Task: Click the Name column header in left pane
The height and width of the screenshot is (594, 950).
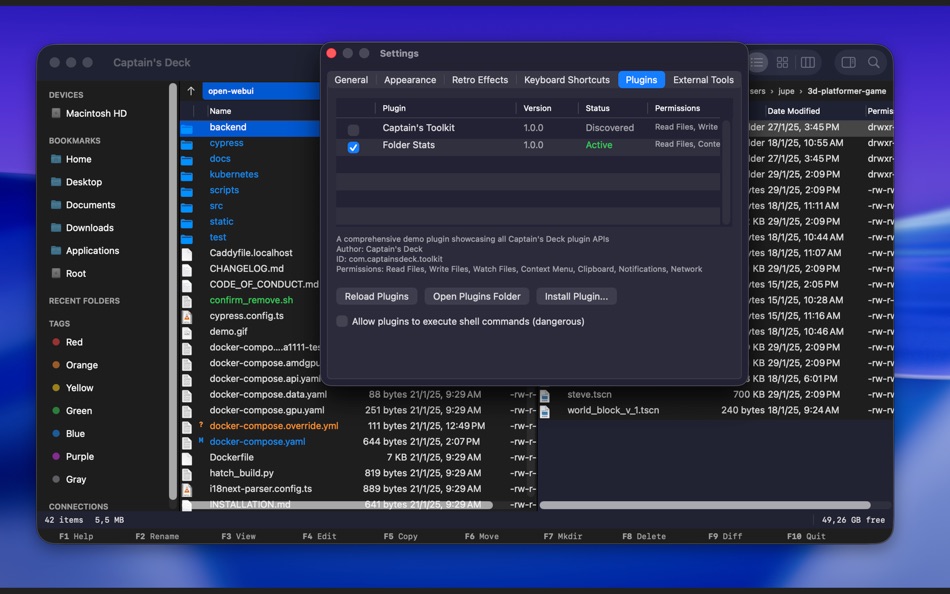Action: (x=220, y=111)
